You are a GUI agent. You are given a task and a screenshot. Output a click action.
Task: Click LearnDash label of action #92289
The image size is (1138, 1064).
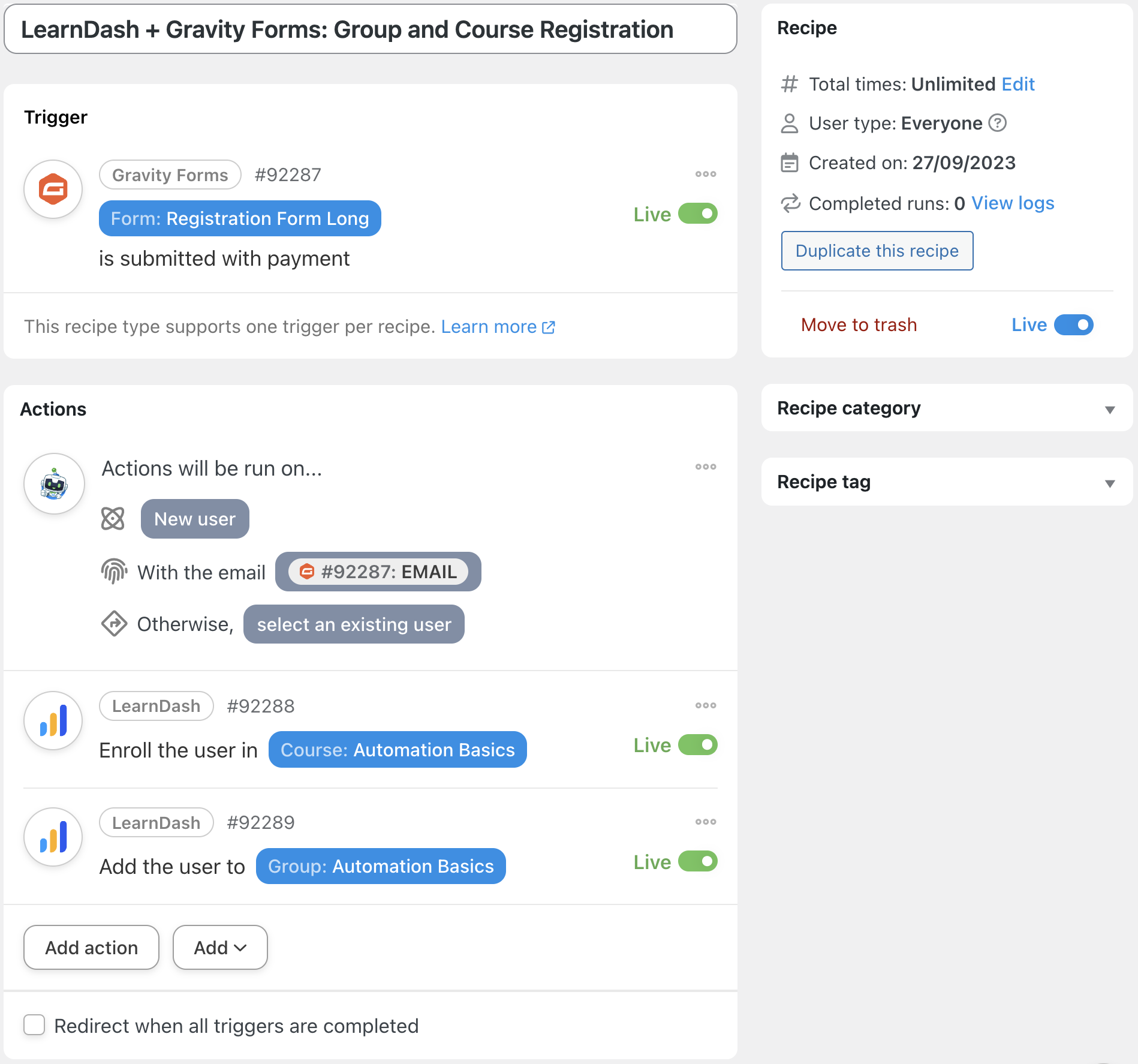[156, 822]
